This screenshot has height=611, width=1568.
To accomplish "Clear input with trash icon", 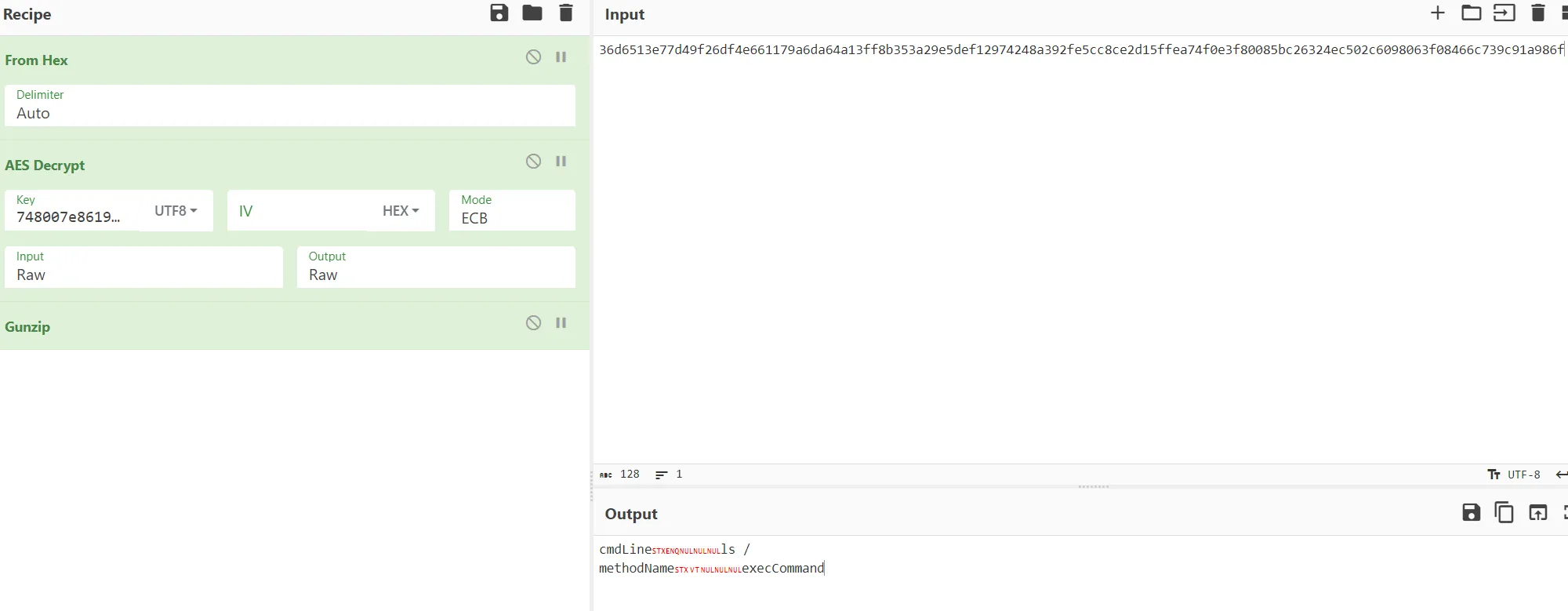I will pyautogui.click(x=1537, y=13).
